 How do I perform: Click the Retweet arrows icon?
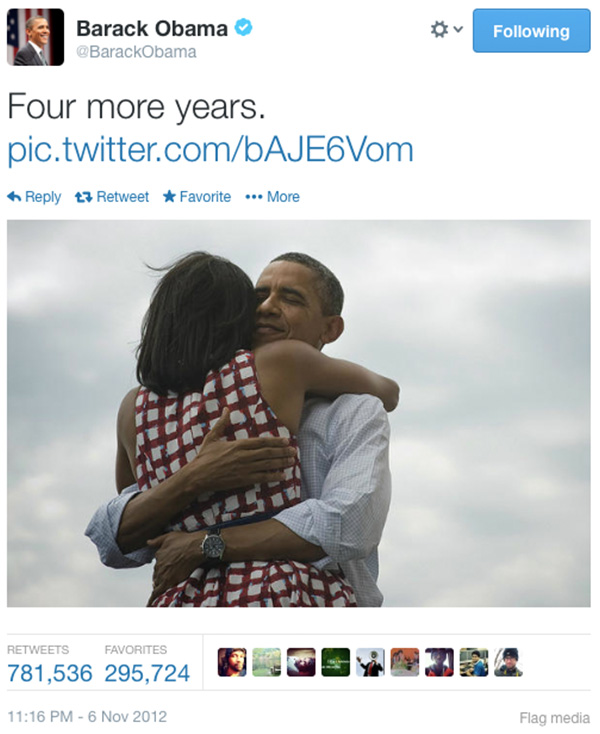83,197
